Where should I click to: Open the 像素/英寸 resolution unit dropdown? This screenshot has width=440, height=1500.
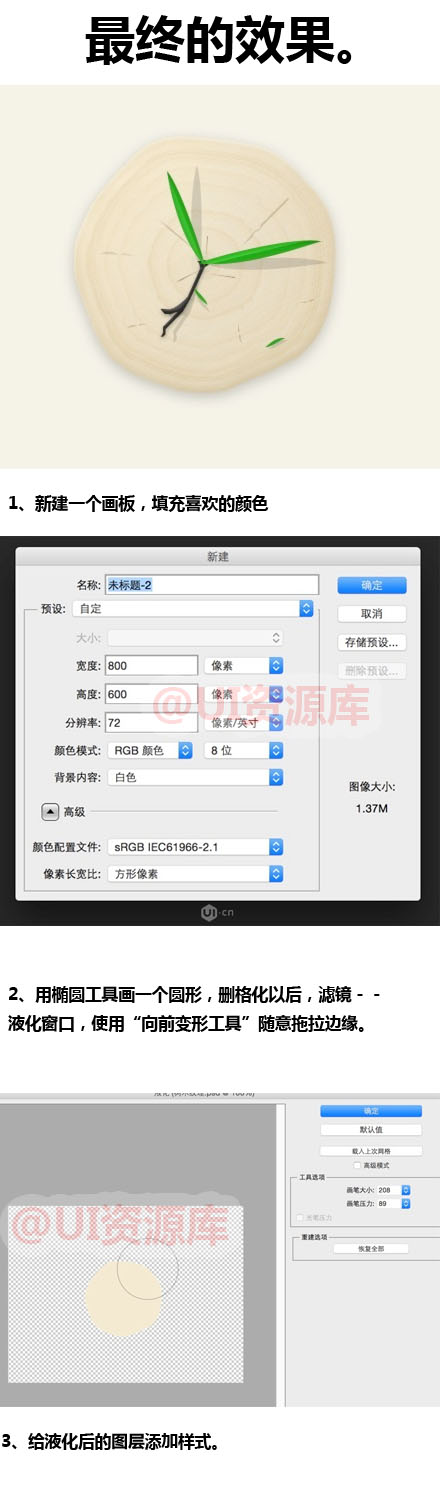[x=244, y=722]
